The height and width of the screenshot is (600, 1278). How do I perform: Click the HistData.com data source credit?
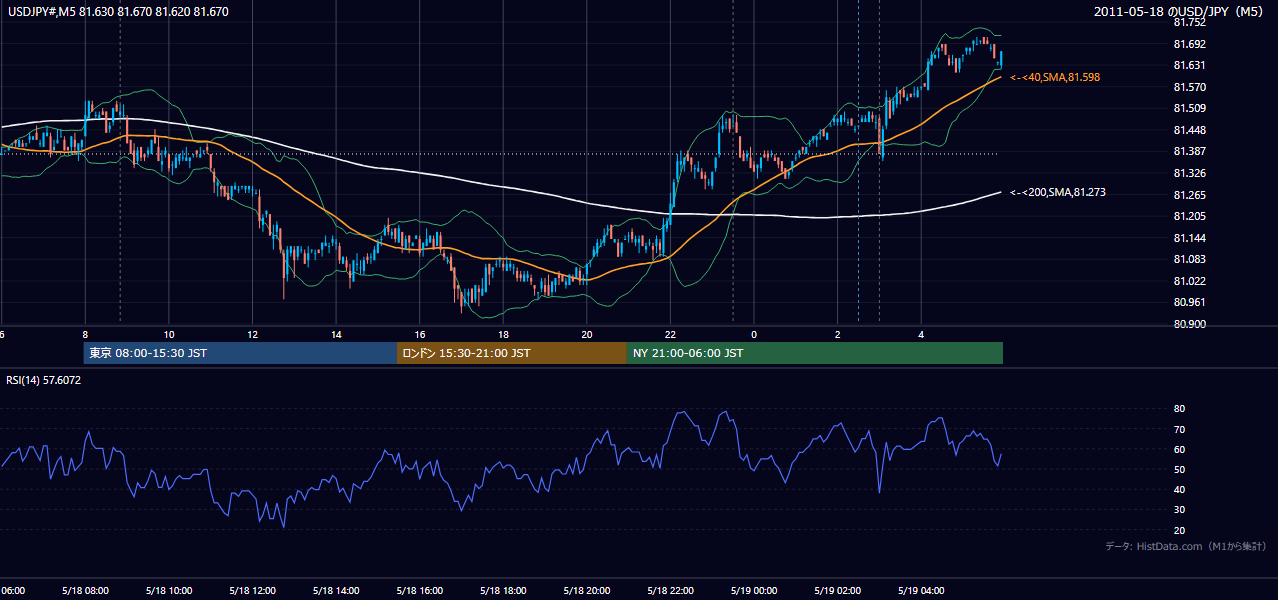coord(1185,546)
